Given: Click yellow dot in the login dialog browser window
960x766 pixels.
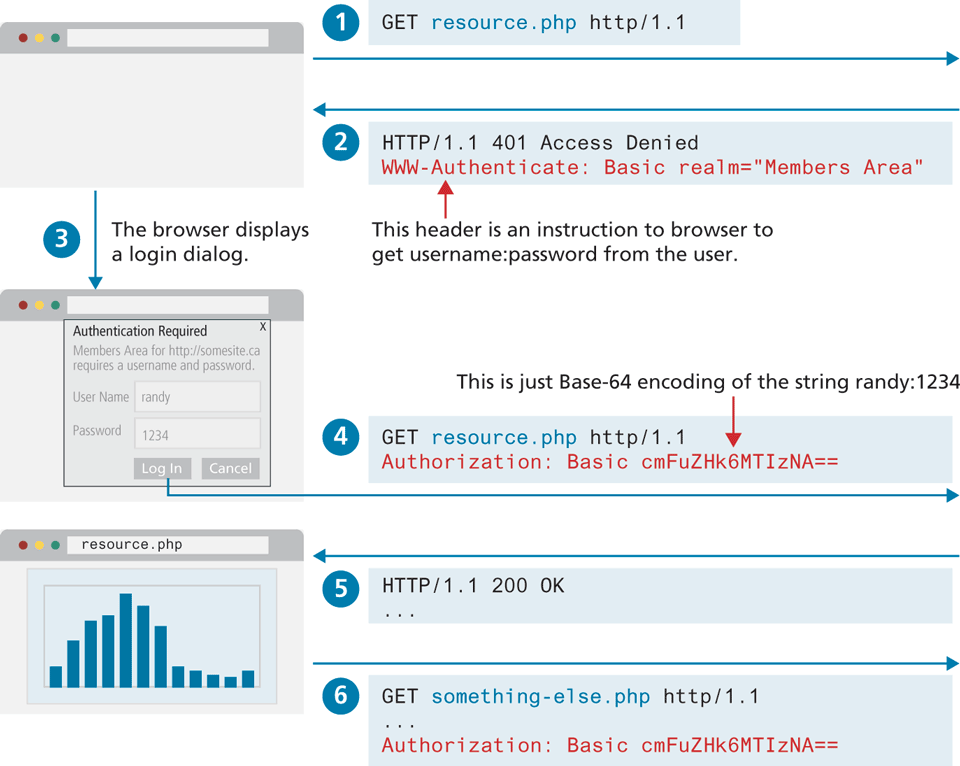Looking at the screenshot, I should (x=39, y=305).
